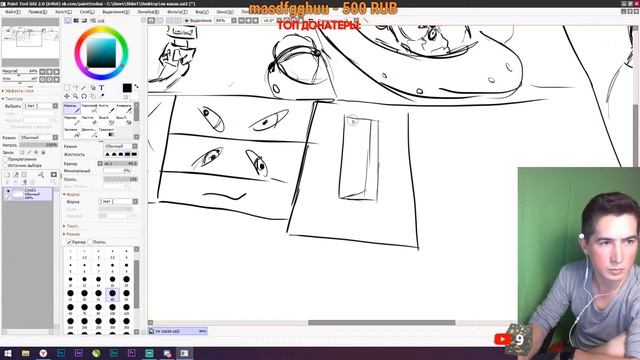Select the softest brush hardness shape
The image size is (640, 360).
pyautogui.click(x=108, y=154)
